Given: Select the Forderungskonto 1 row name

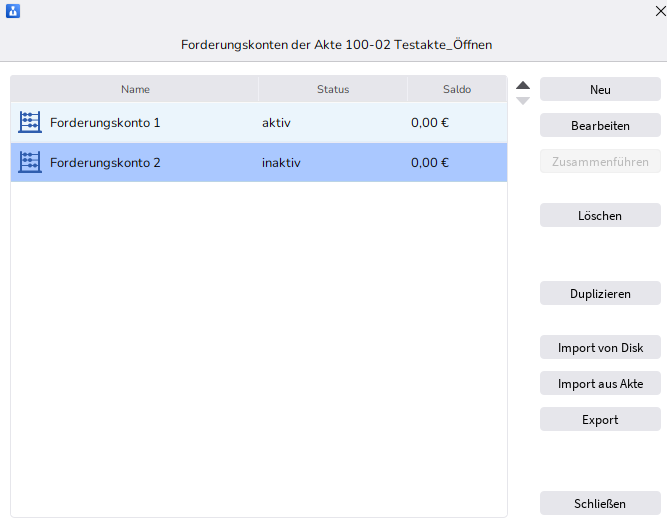Looking at the screenshot, I should (105, 123).
